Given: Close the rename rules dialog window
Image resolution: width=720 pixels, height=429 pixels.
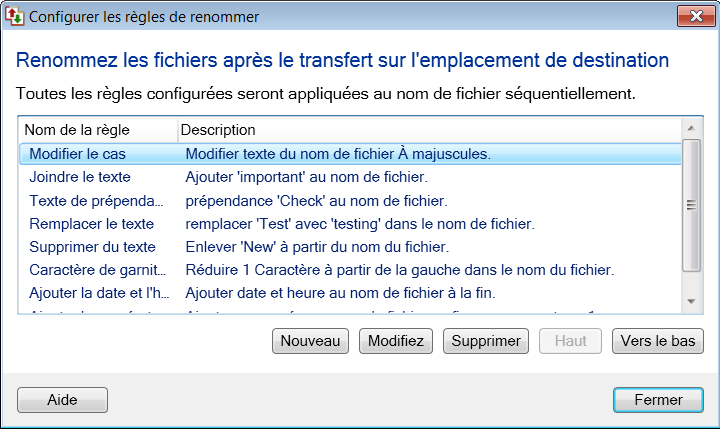Looking at the screenshot, I should (693, 16).
